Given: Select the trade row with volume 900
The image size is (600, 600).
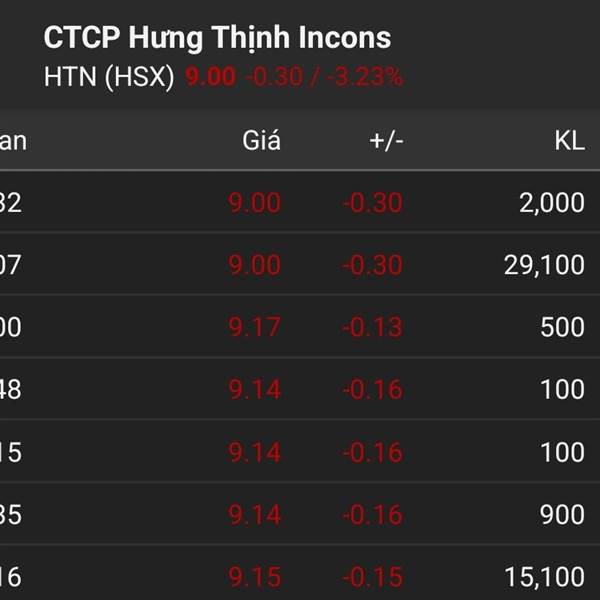Looking at the screenshot, I should coord(300,515).
